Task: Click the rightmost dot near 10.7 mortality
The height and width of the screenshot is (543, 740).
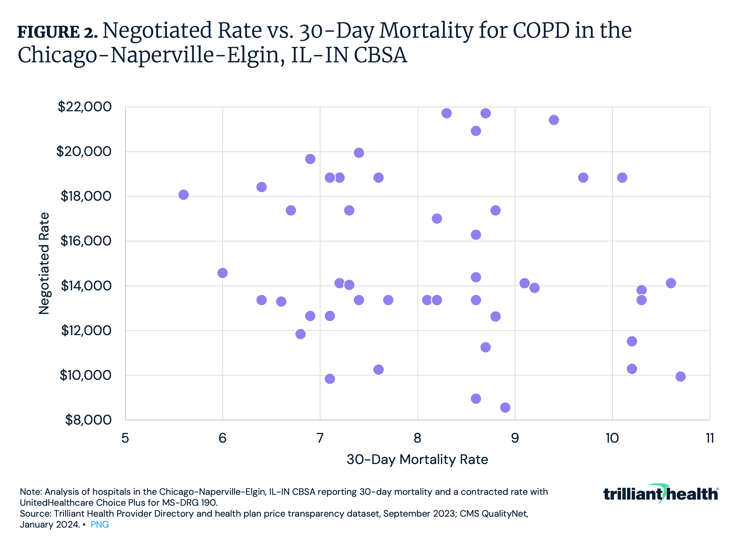Action: coord(681,377)
